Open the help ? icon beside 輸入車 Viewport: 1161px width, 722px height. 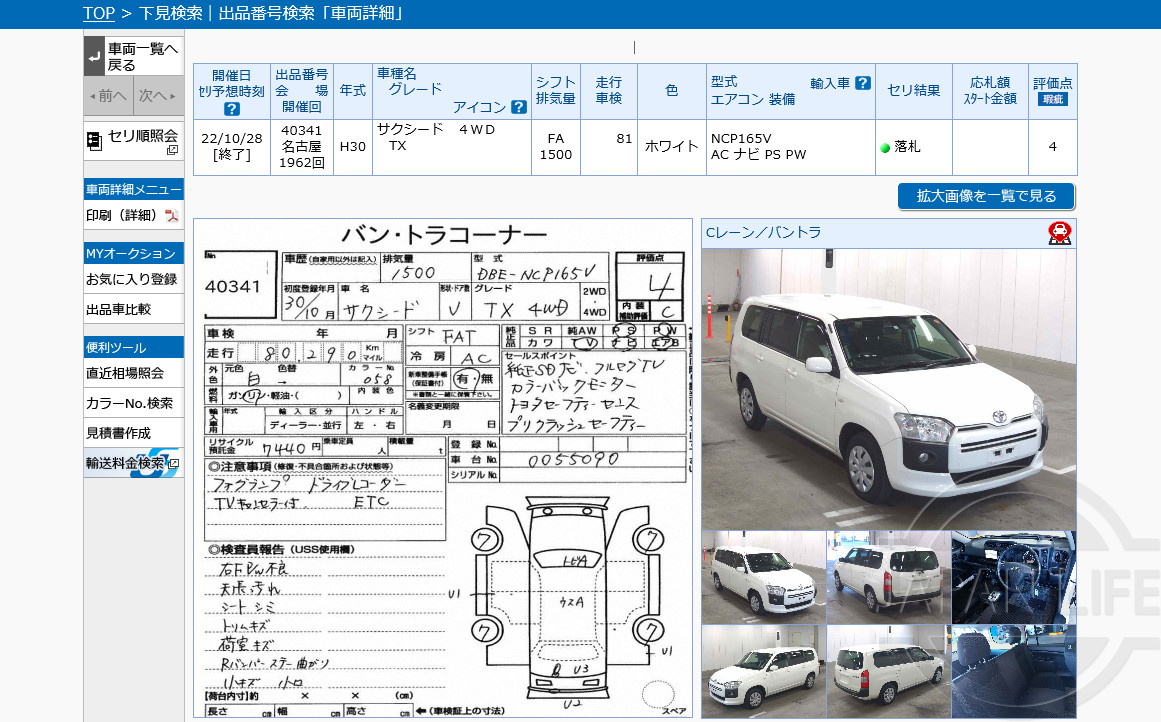click(x=864, y=81)
